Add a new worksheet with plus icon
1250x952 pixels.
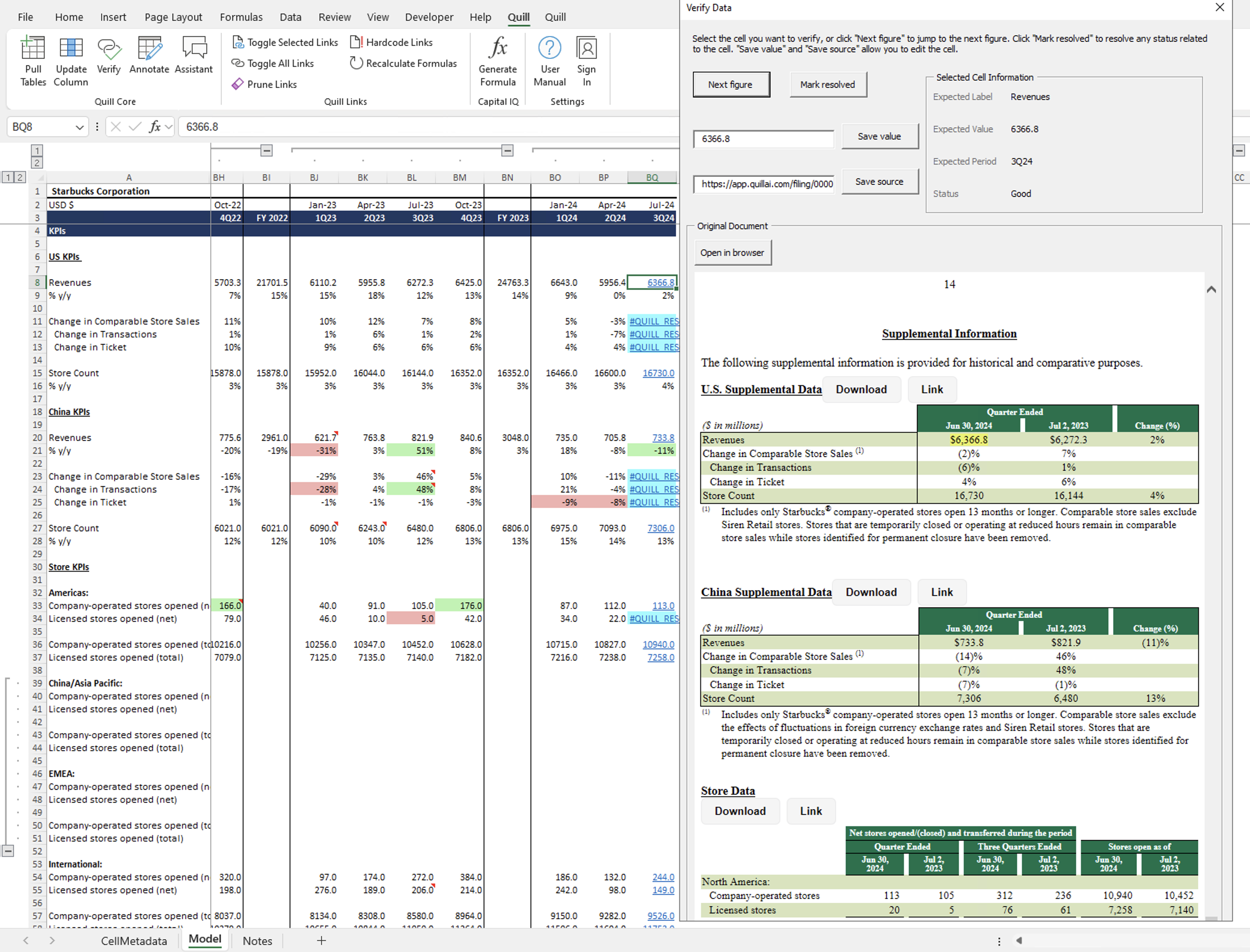point(321,941)
